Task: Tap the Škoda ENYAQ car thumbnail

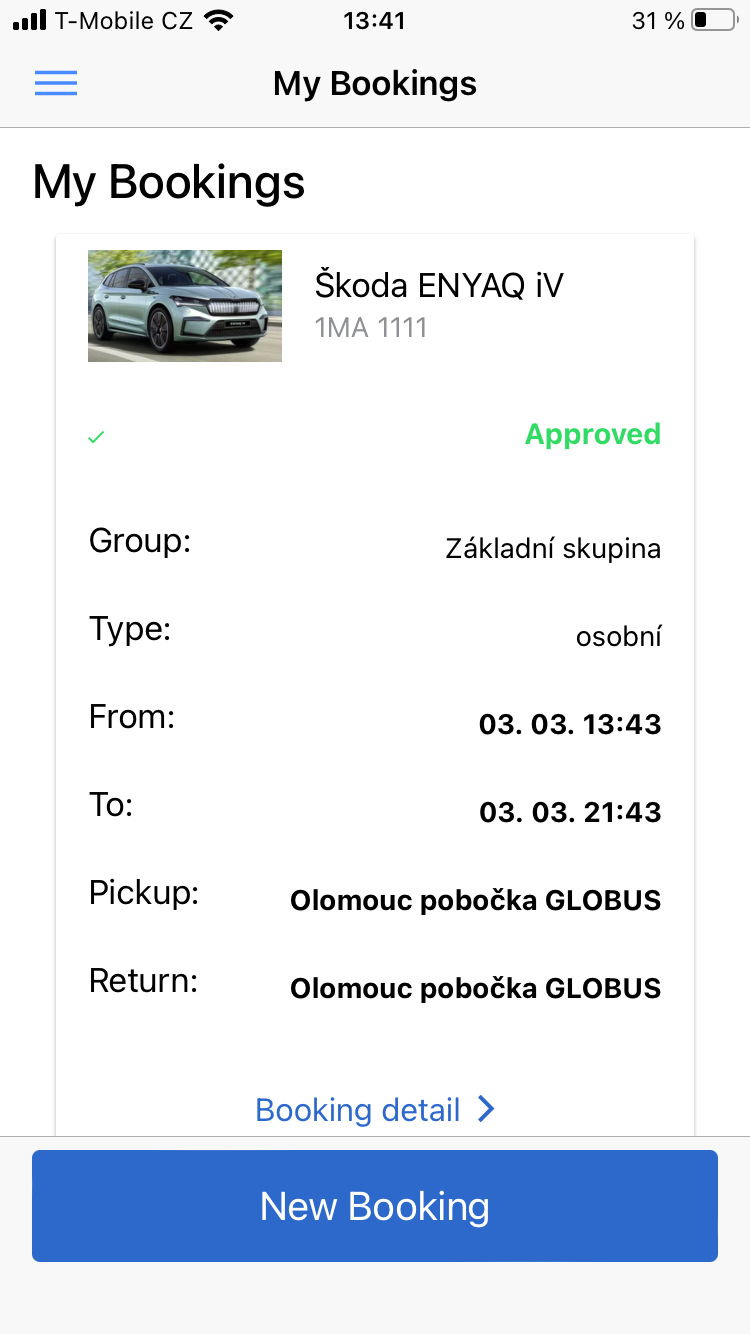Action: (185, 305)
